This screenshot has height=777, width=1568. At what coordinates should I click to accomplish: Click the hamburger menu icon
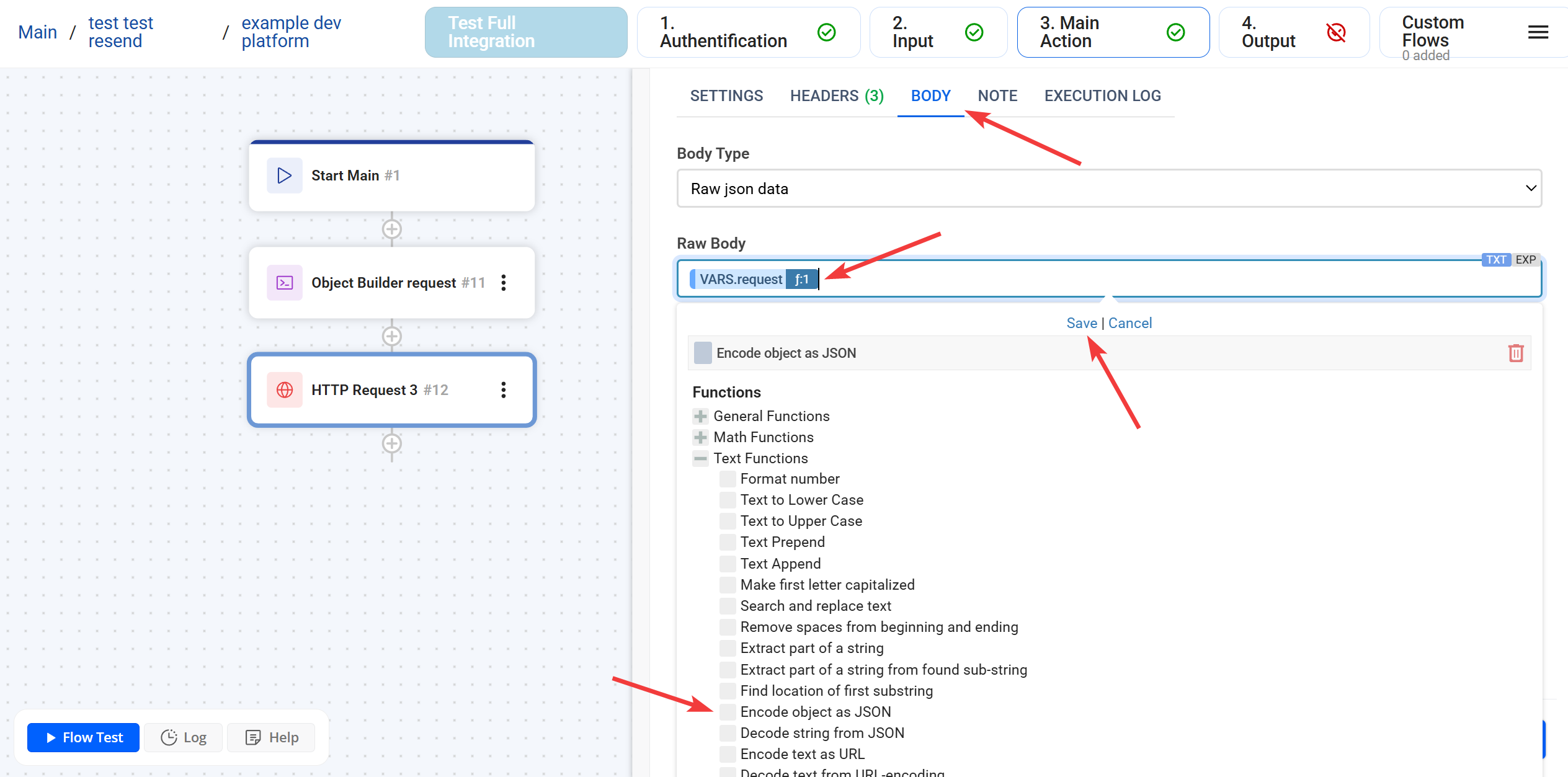pos(1538,32)
